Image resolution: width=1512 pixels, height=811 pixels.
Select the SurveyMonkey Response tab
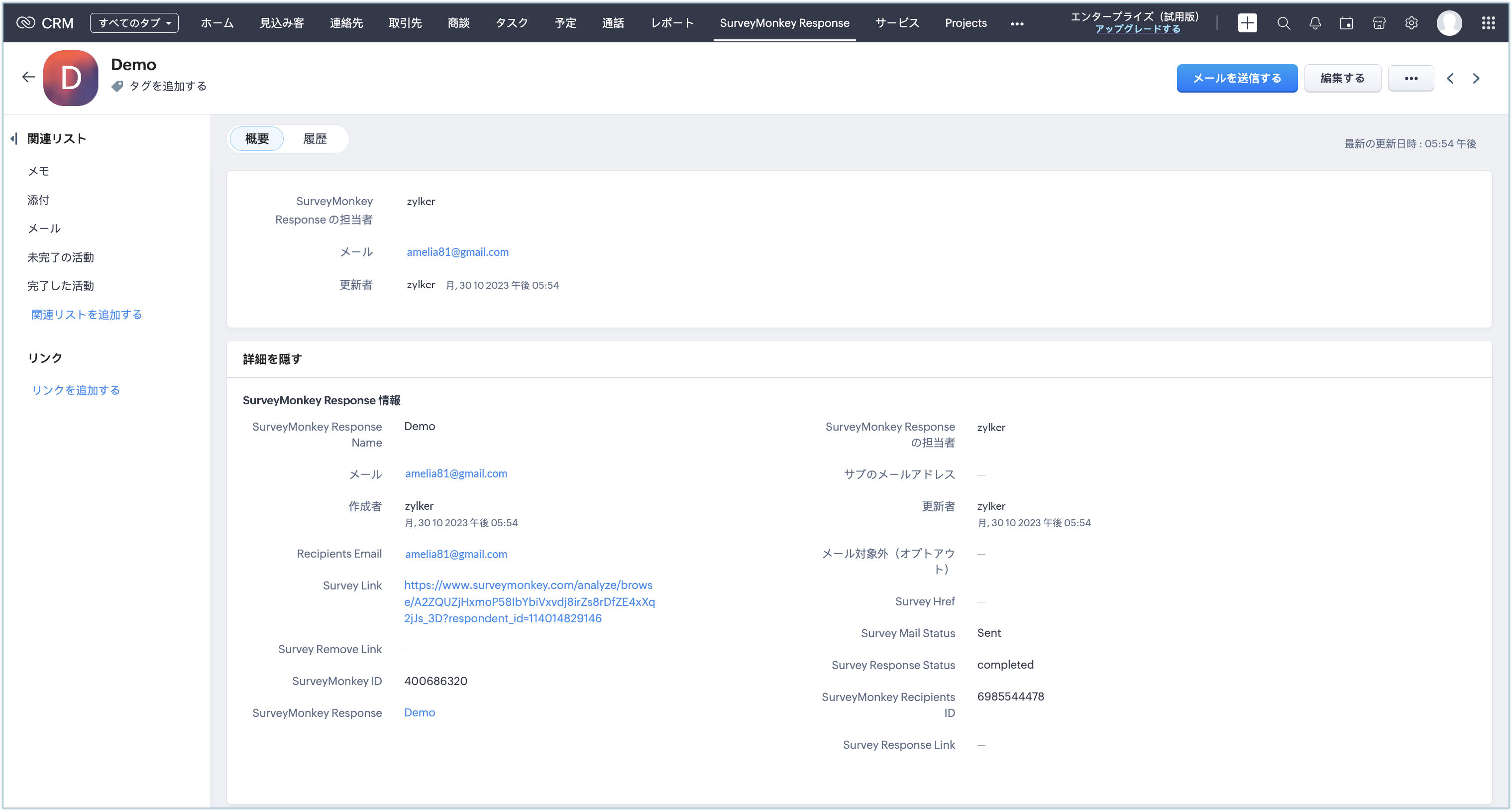pos(784,23)
